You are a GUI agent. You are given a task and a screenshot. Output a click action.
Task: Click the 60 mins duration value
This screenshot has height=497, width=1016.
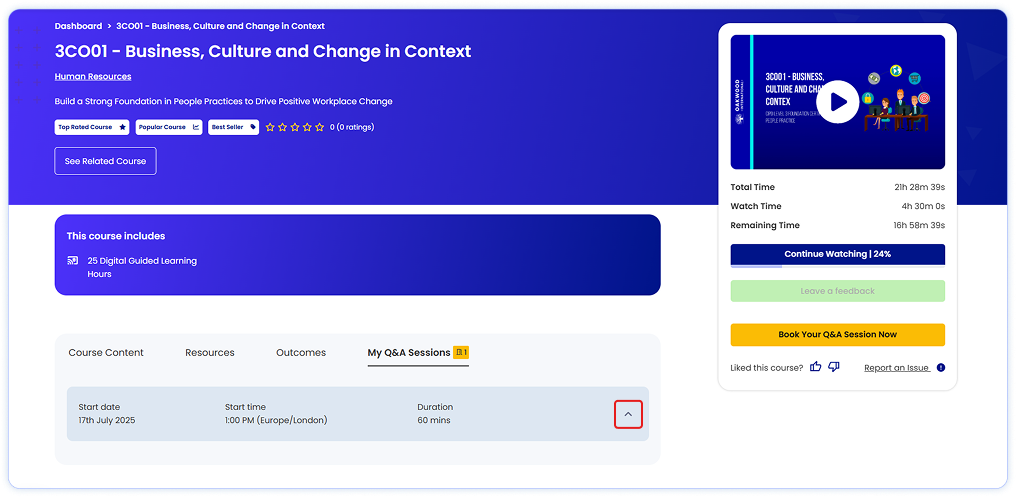(x=433, y=420)
